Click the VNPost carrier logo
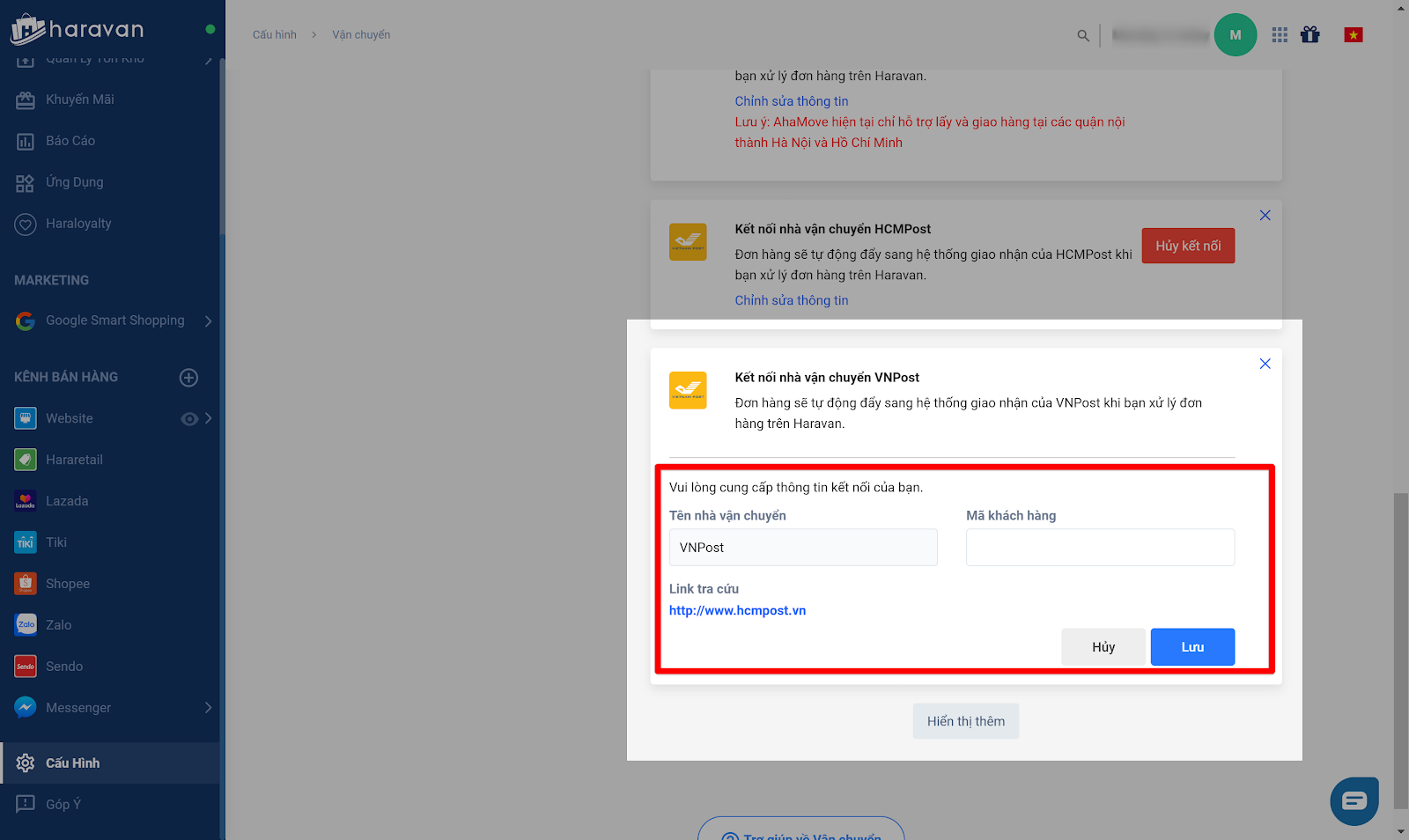 click(x=688, y=391)
